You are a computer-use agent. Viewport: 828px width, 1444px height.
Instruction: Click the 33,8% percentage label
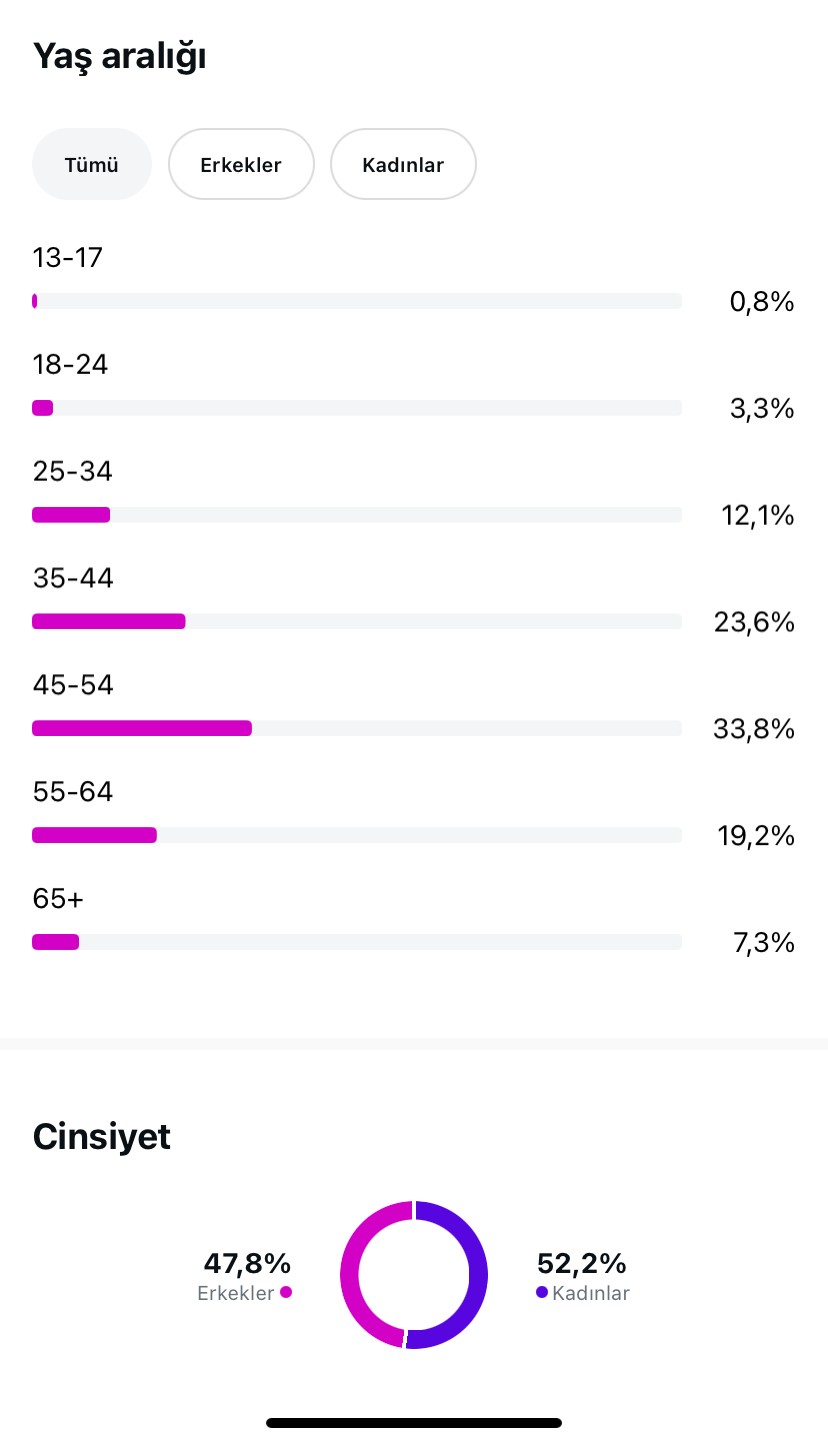click(754, 729)
